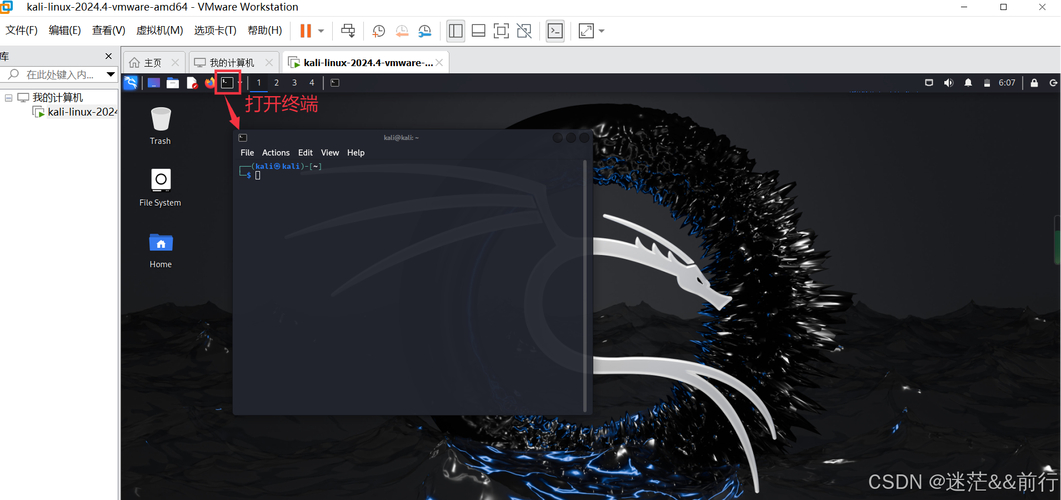Collapse the 我的计算机 tree node

(8, 97)
